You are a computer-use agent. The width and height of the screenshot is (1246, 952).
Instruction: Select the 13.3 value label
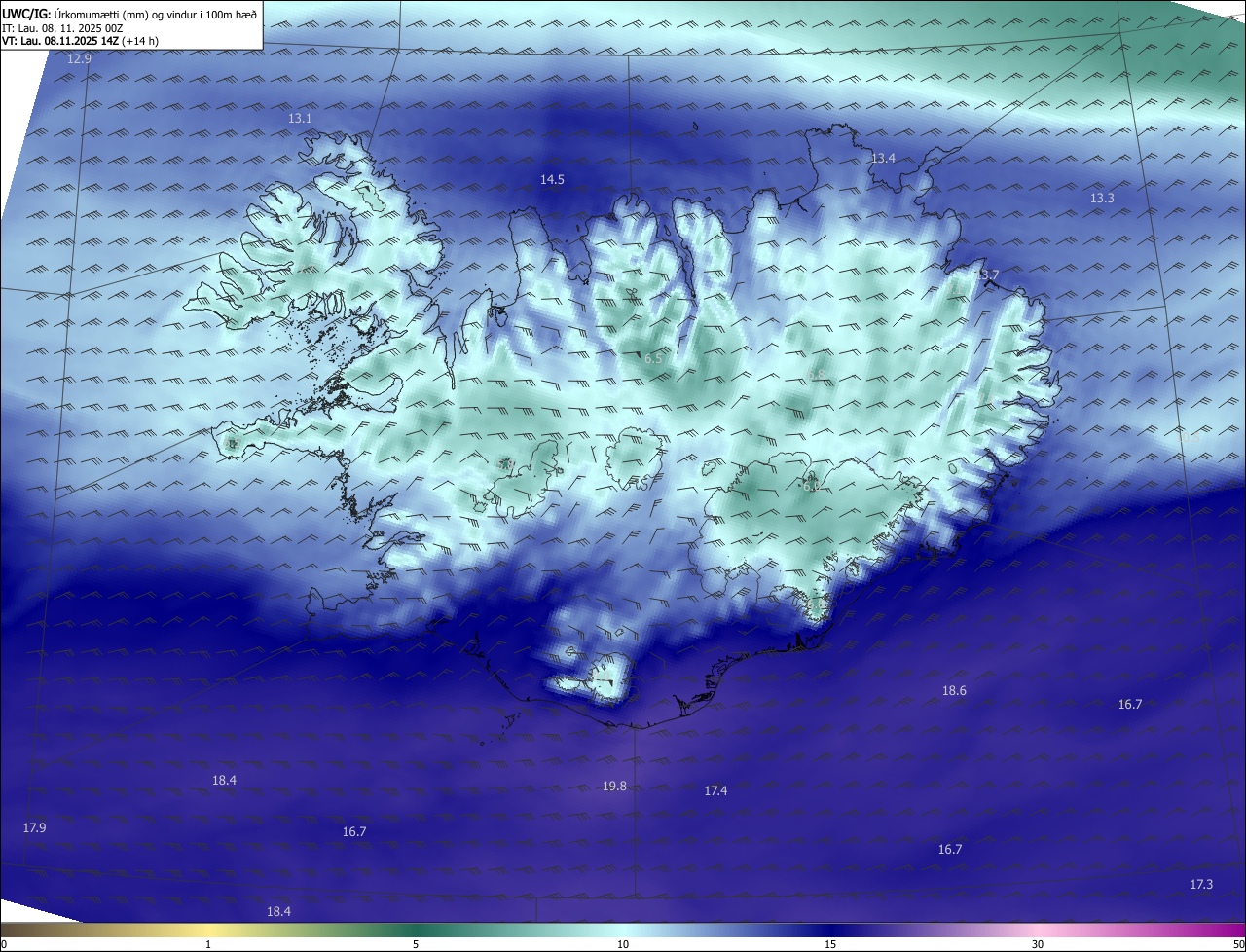coord(1102,198)
